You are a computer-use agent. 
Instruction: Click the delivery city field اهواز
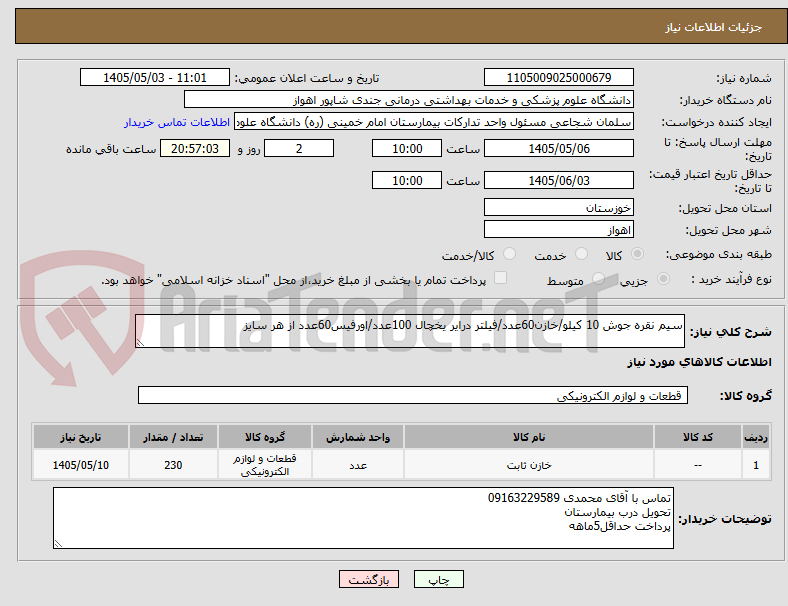pos(558,230)
